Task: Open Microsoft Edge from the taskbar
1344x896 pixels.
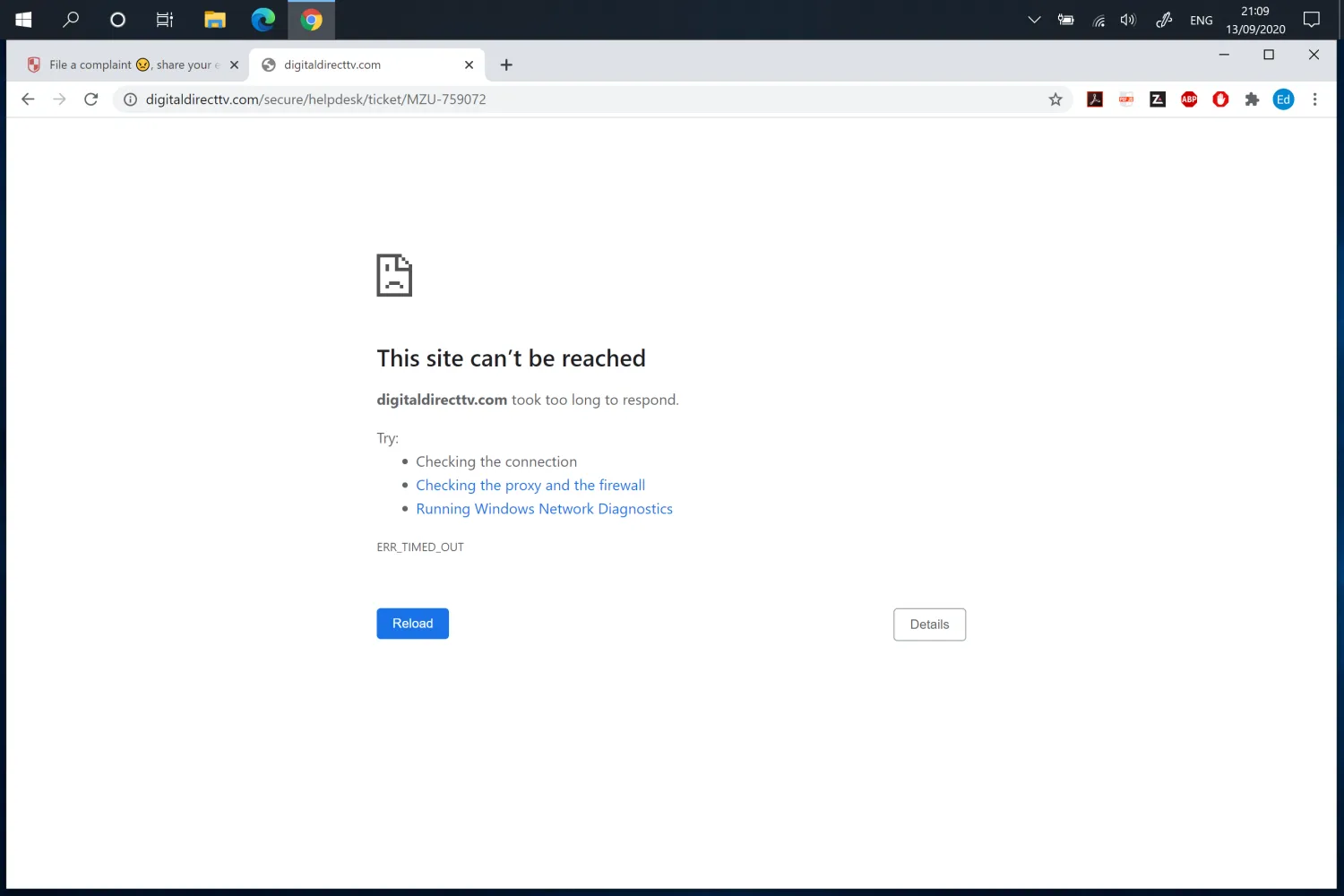Action: 263,20
